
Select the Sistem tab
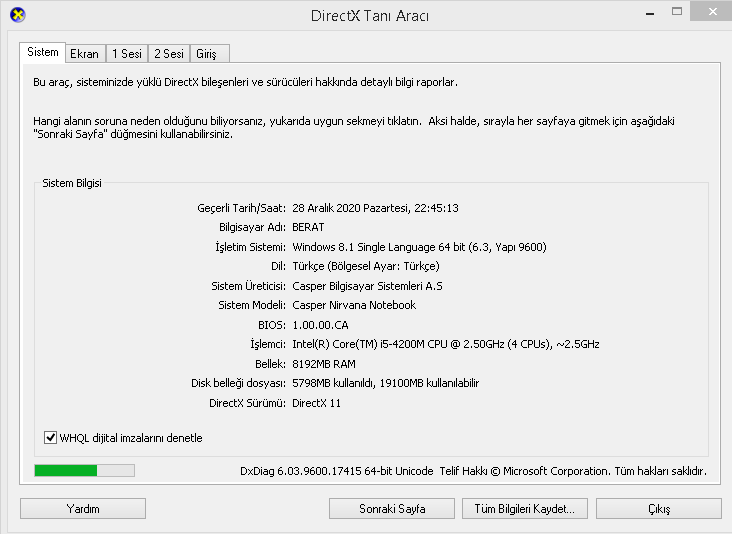coord(42,52)
